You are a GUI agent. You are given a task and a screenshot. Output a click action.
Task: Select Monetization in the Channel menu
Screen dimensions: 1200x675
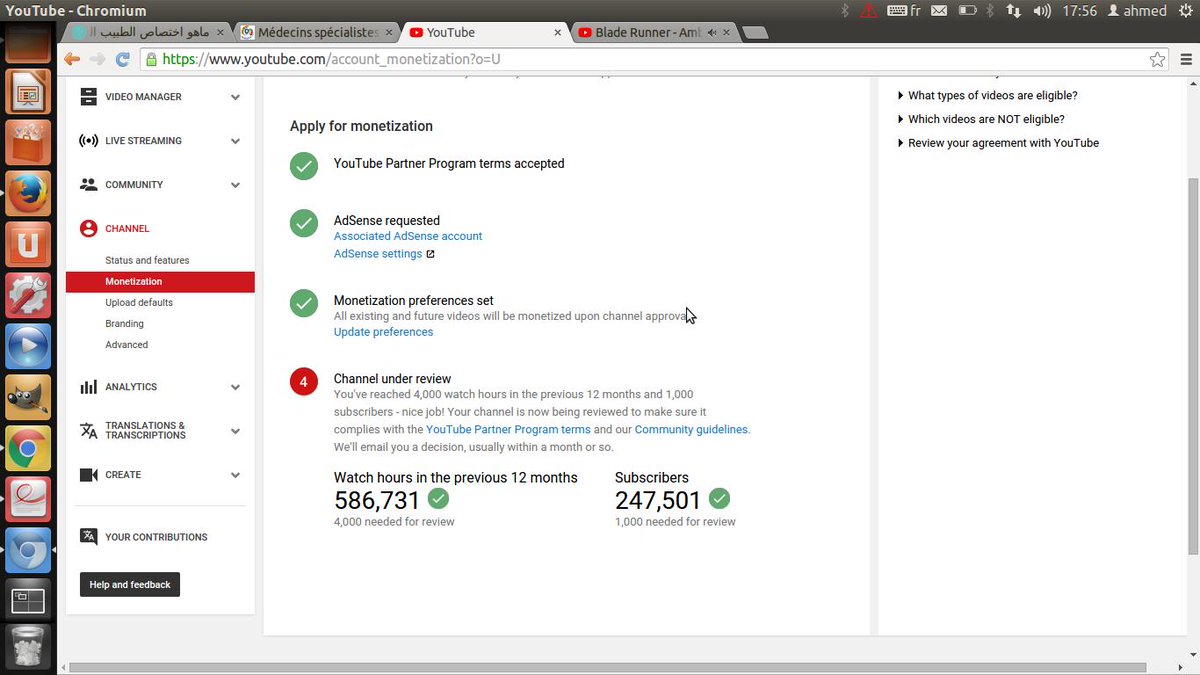coord(160,282)
